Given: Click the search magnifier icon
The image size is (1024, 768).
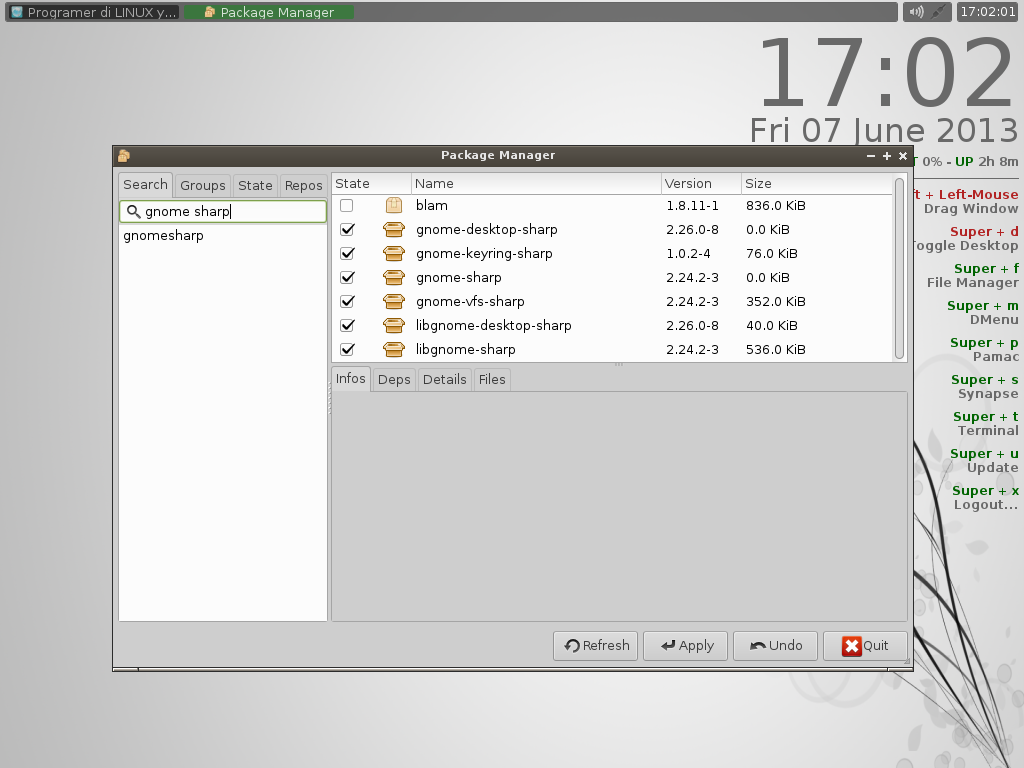Looking at the screenshot, I should [x=133, y=212].
